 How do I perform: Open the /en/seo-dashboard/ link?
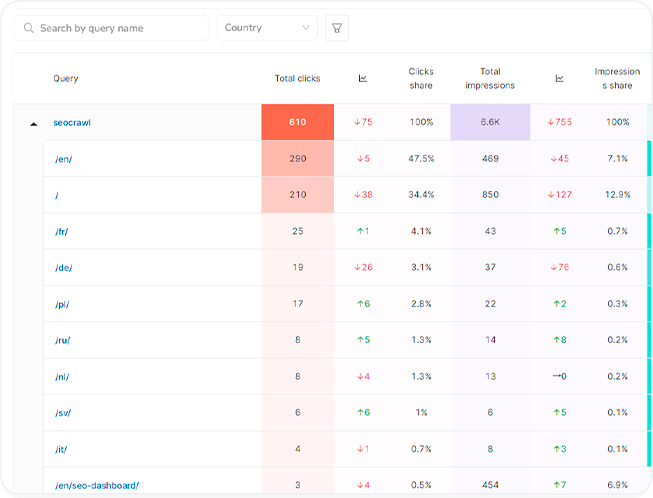pos(97,485)
